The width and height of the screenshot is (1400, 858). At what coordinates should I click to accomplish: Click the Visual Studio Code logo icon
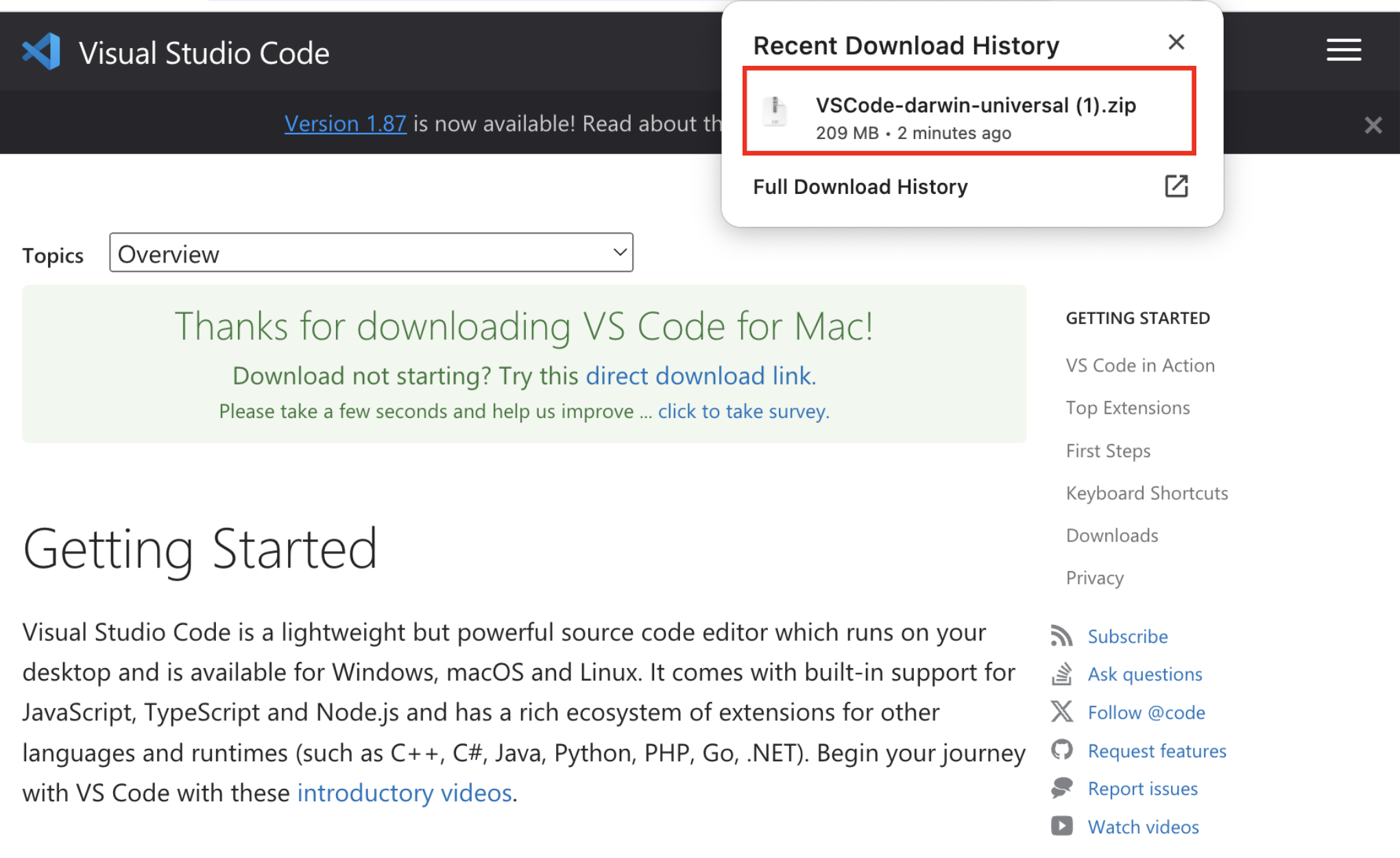point(40,51)
